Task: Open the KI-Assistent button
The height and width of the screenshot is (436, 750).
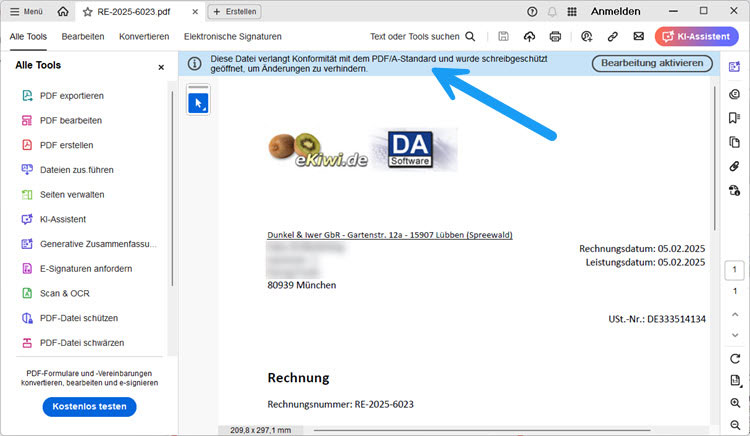Action: coord(696,36)
